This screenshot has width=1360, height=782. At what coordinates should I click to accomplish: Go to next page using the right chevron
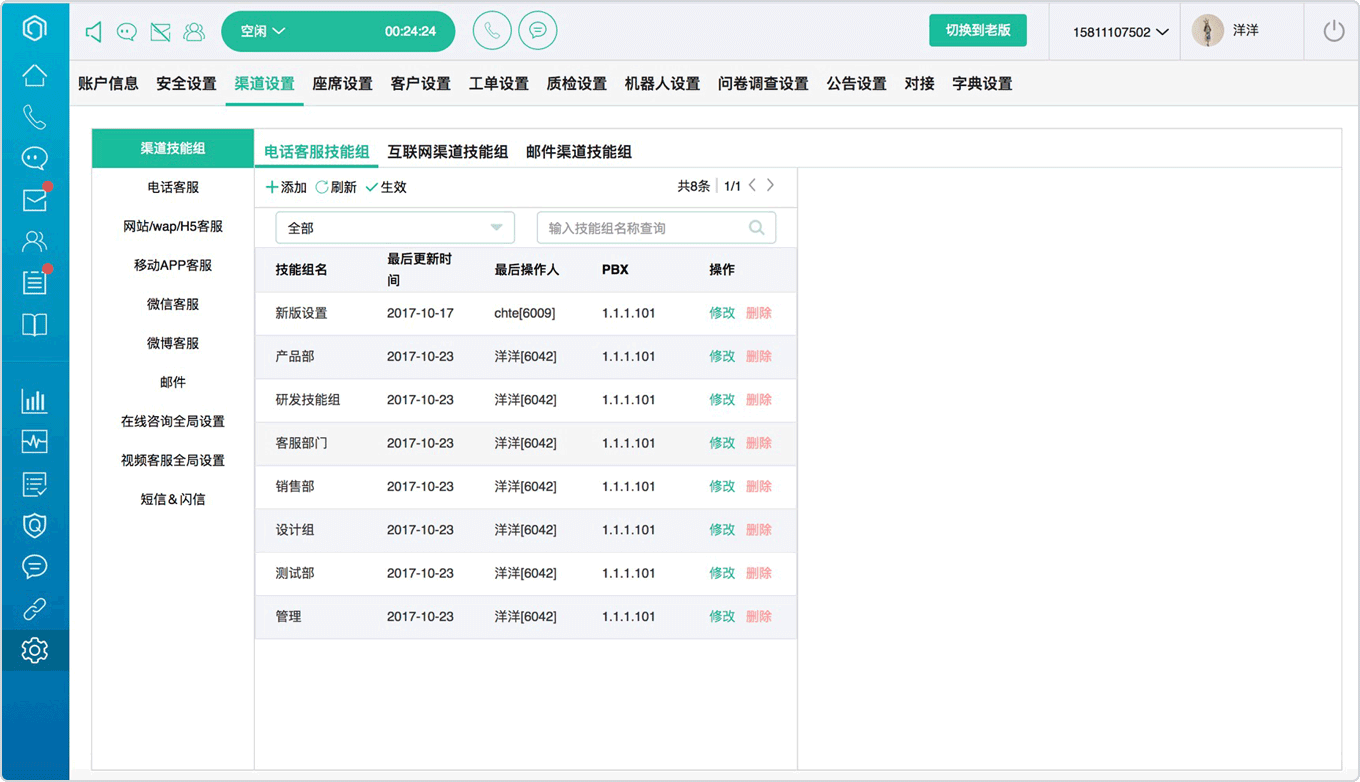[x=770, y=185]
